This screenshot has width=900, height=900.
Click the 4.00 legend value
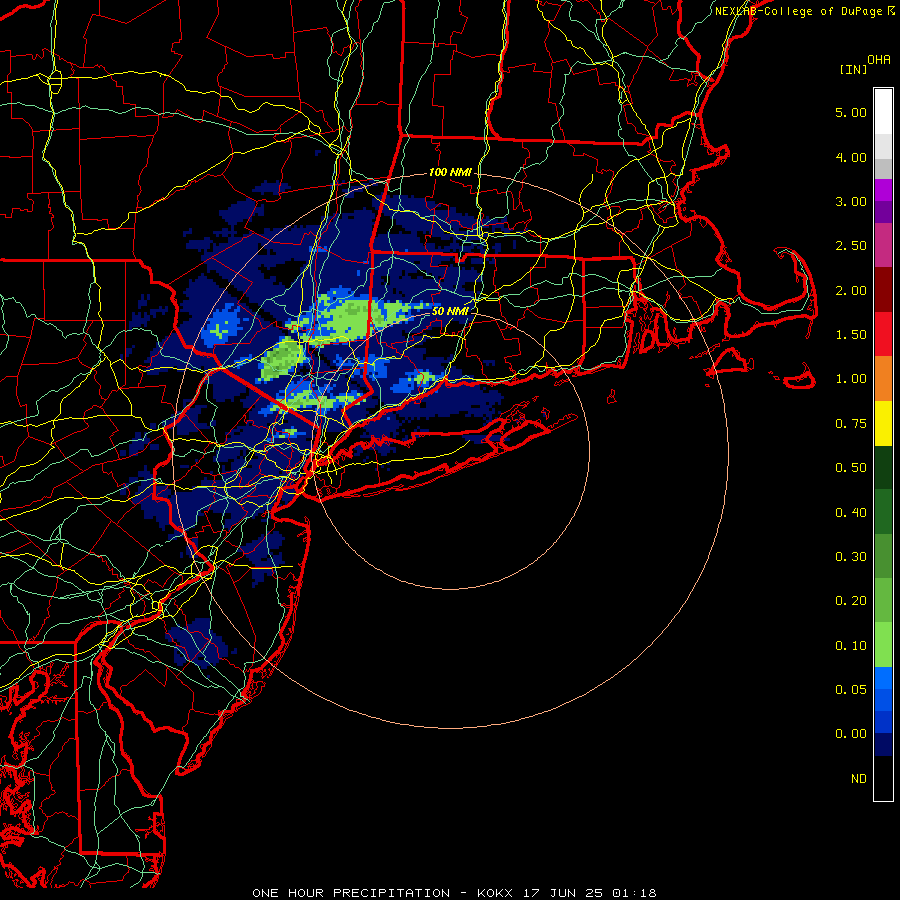tap(851, 157)
